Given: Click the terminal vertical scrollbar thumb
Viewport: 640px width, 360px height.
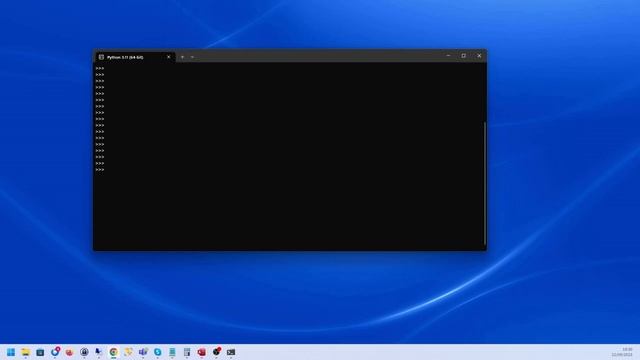Looking at the screenshot, I should tap(485, 183).
